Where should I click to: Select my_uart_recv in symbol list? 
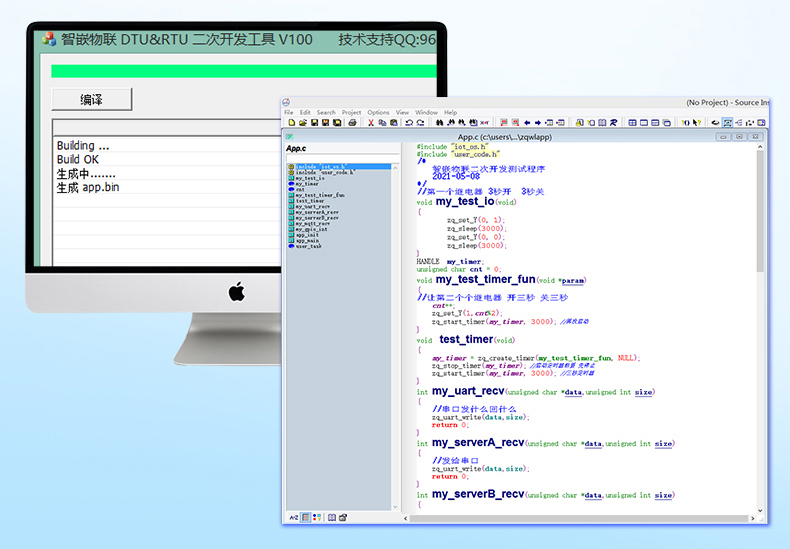coord(314,206)
